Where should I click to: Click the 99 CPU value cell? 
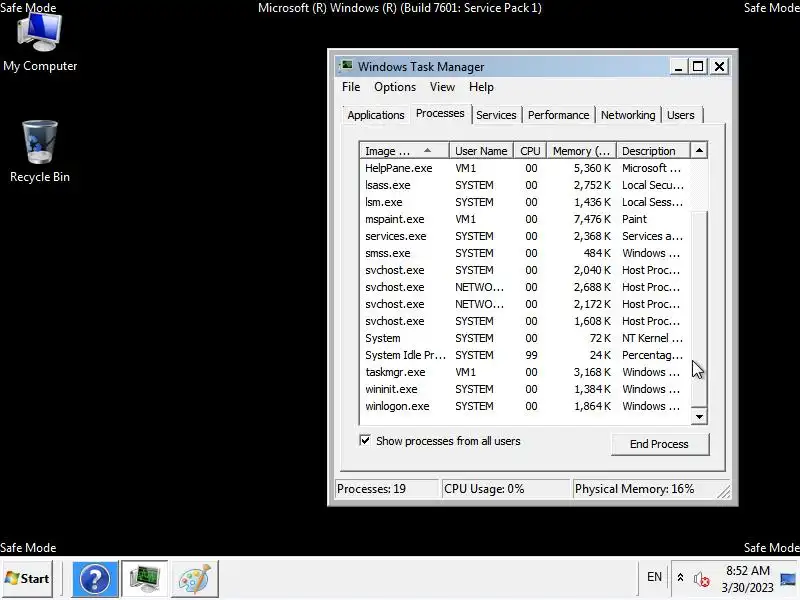coord(531,355)
